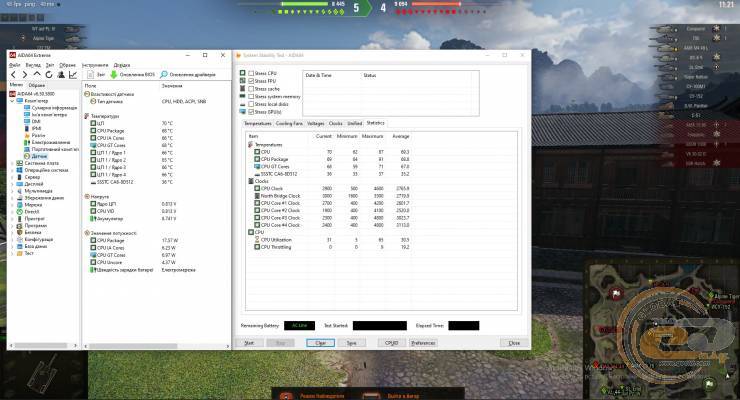Expand the Збереження даних node
Image resolution: width=740 pixels, height=400 pixels.
[x=12, y=198]
